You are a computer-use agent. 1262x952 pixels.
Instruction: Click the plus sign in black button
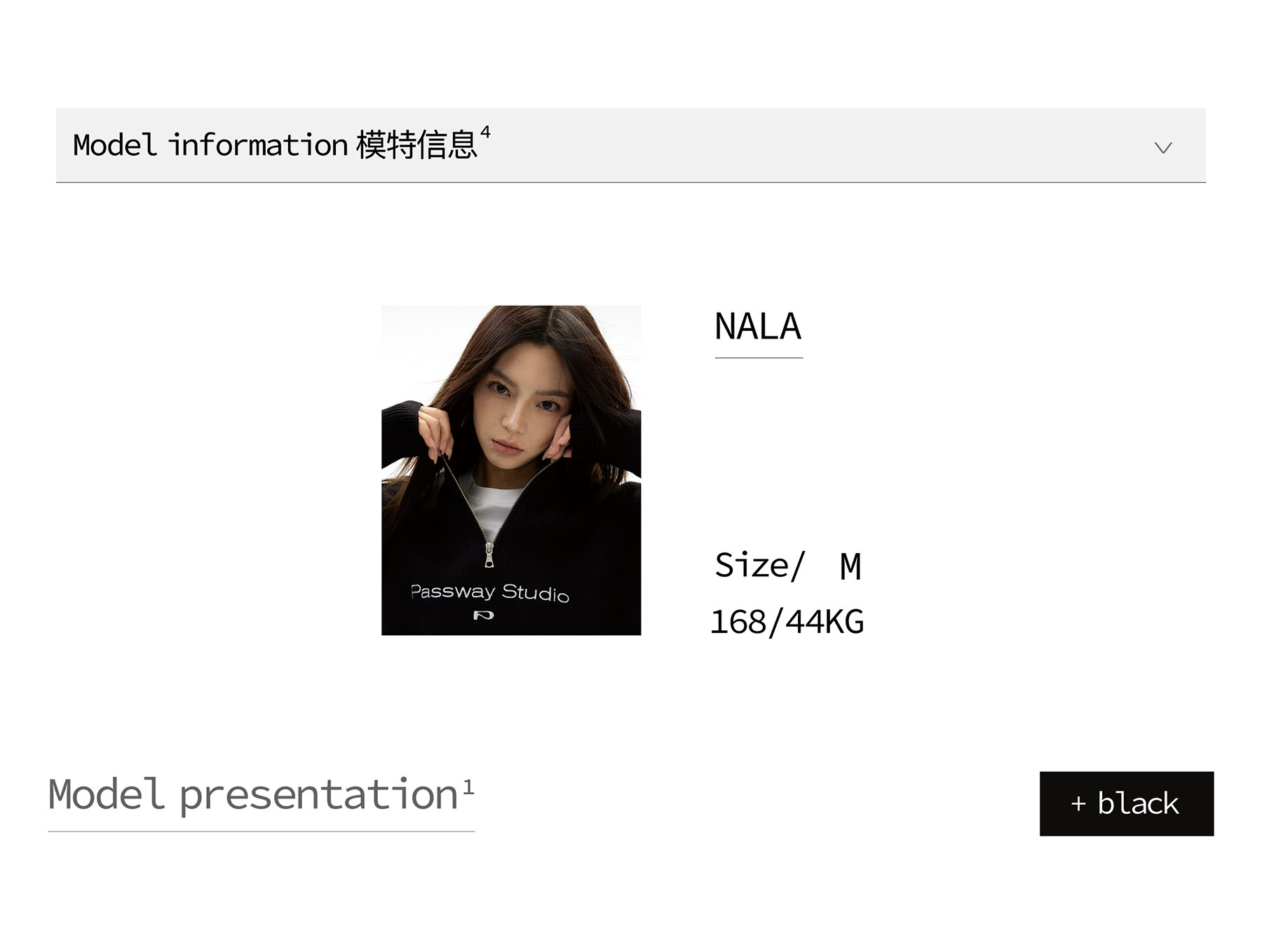1078,803
